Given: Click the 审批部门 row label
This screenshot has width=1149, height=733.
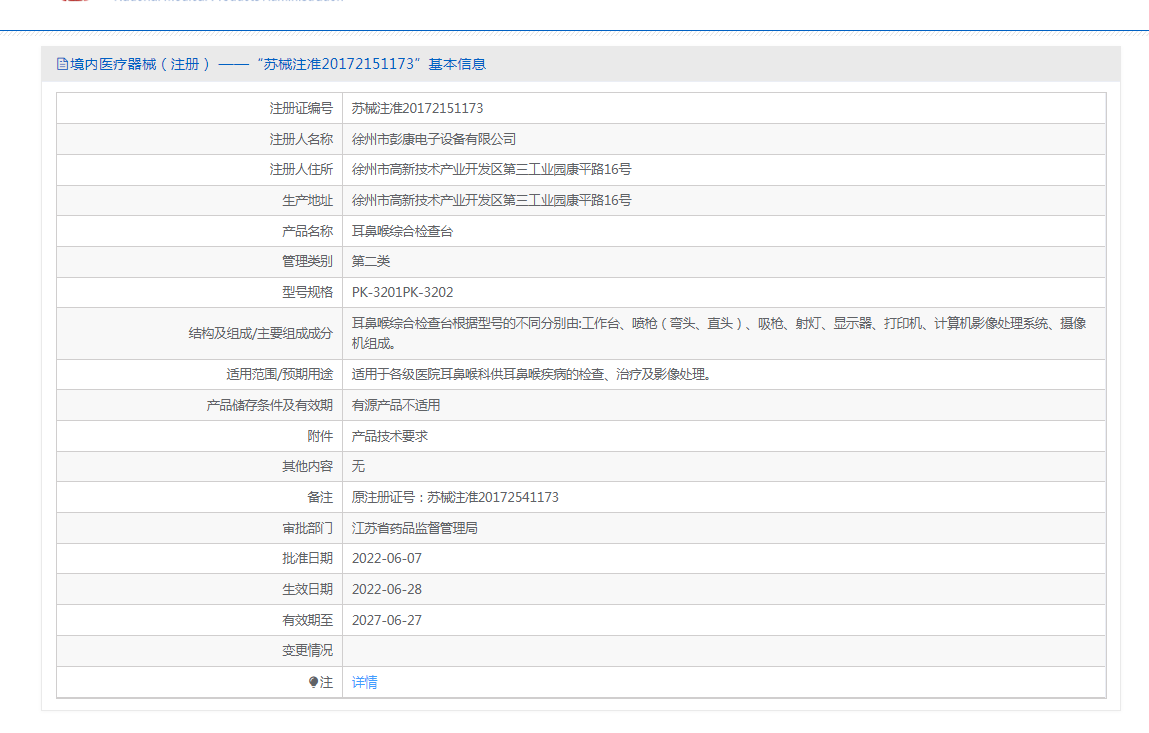Looking at the screenshot, I should pos(307,528).
